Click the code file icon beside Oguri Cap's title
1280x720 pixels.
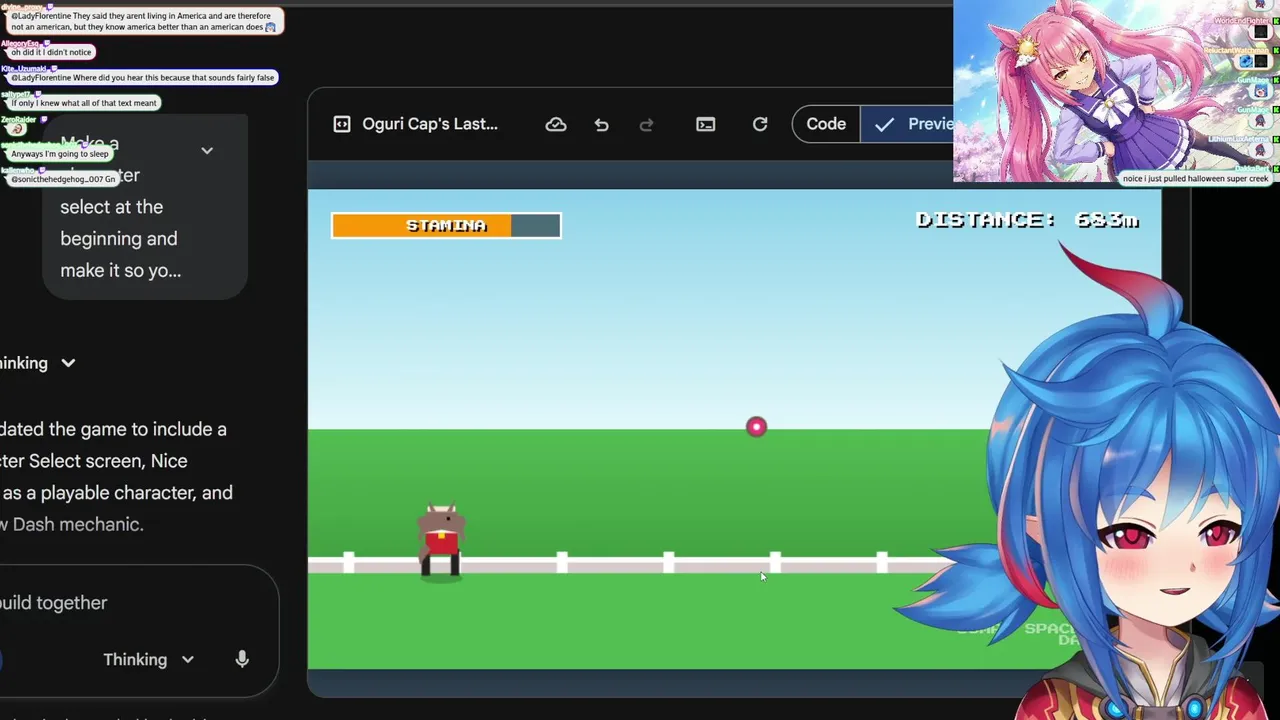342,124
